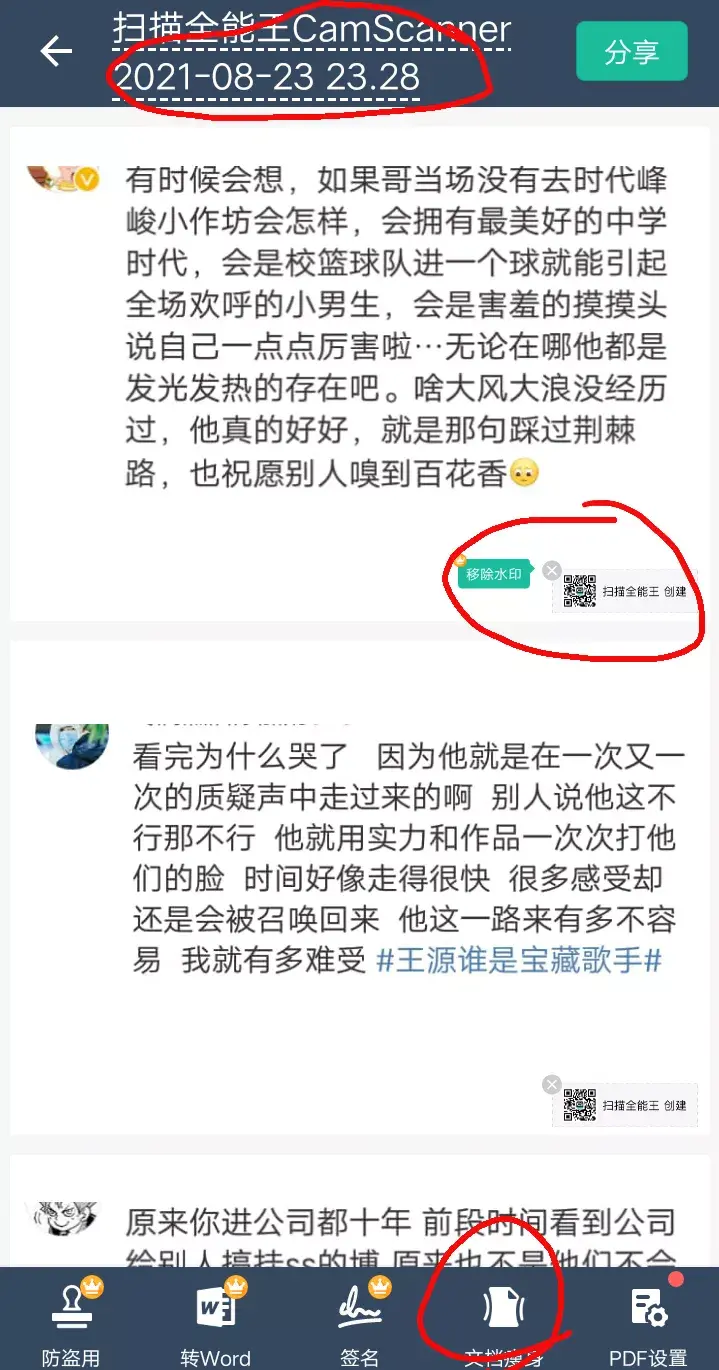719x1370 pixels.
Task: Edit the document title text
Action: click(312, 52)
